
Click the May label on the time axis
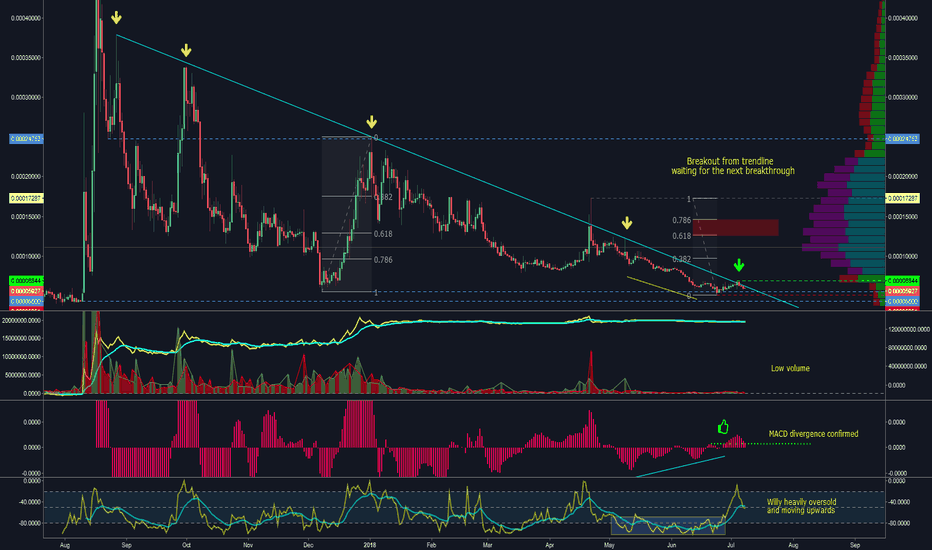coord(609,545)
